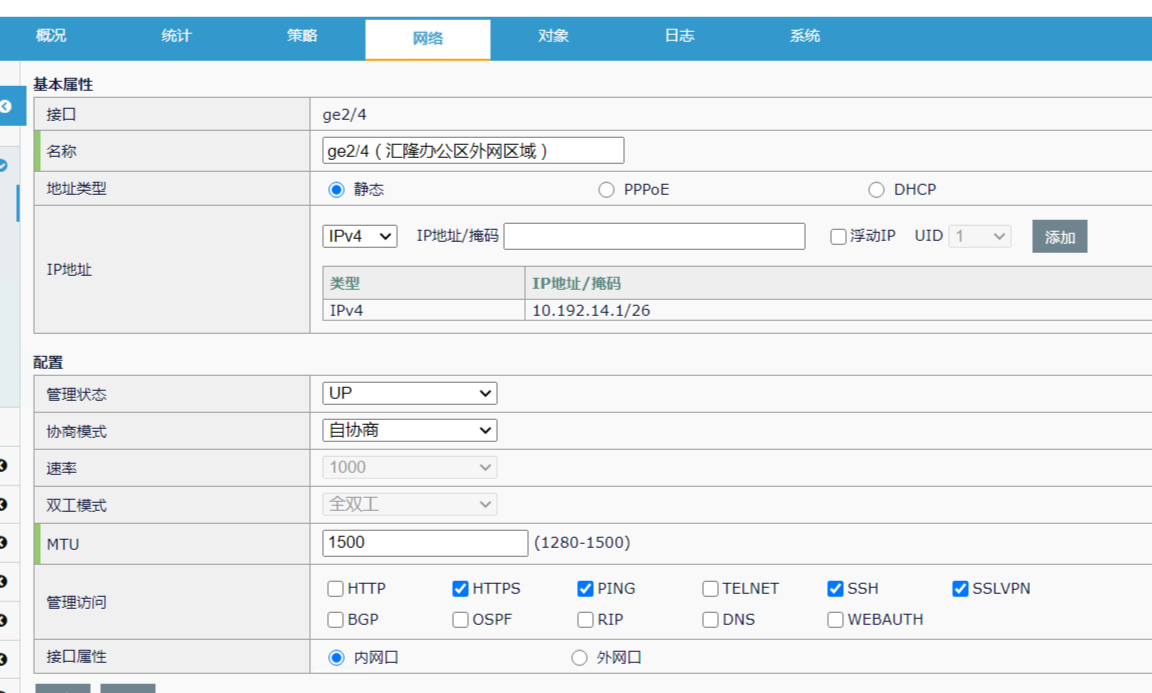Toggle the WEBAUTH checkbox
The height and width of the screenshot is (693, 1152).
pyautogui.click(x=835, y=620)
